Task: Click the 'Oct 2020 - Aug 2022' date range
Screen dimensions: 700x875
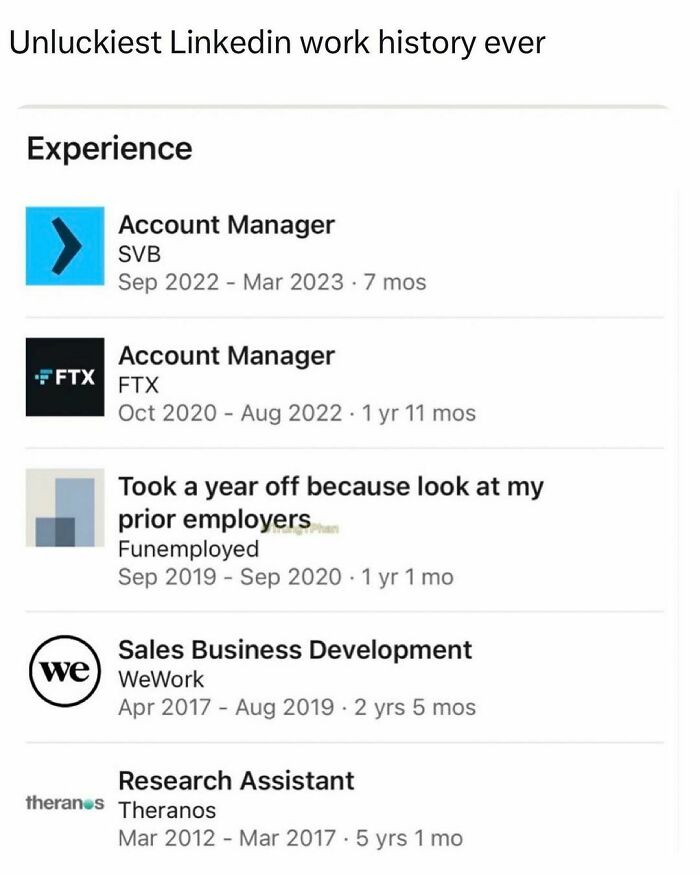Action: click(x=230, y=413)
